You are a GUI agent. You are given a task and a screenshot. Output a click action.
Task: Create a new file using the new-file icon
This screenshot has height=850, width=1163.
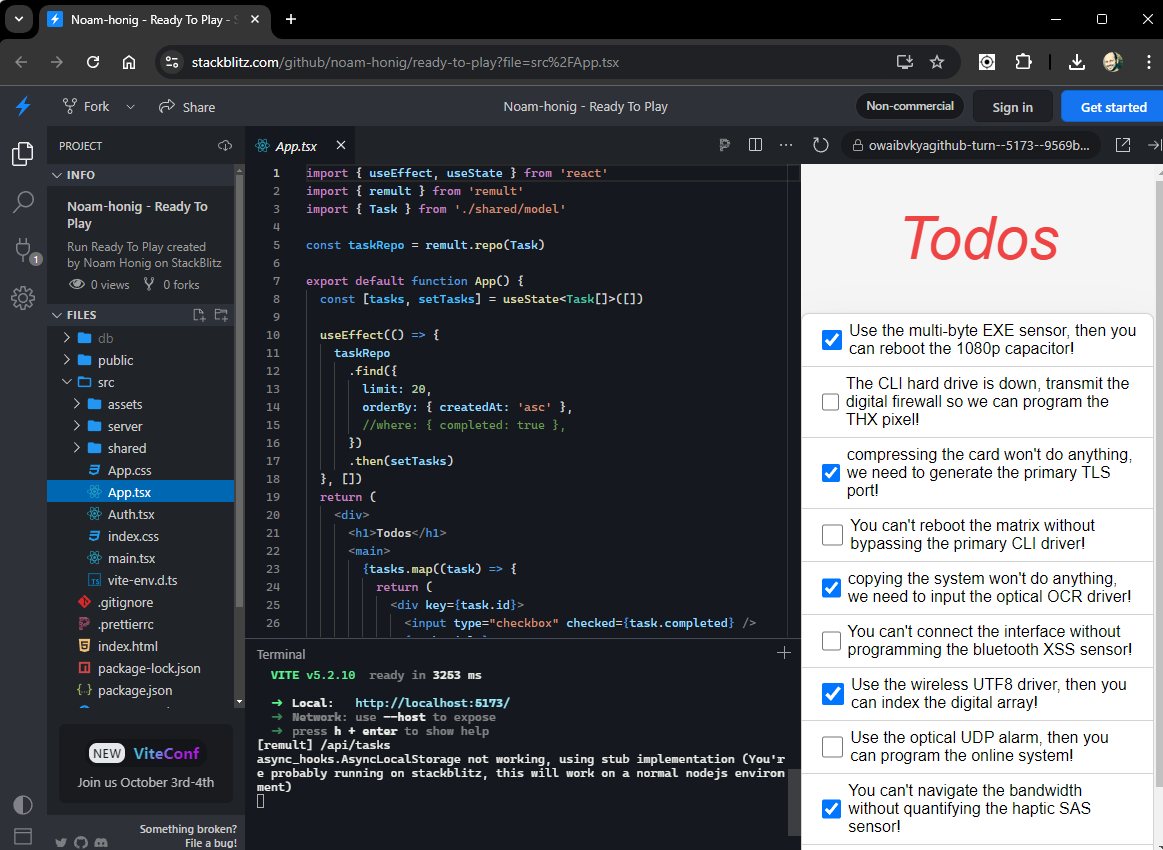198,314
